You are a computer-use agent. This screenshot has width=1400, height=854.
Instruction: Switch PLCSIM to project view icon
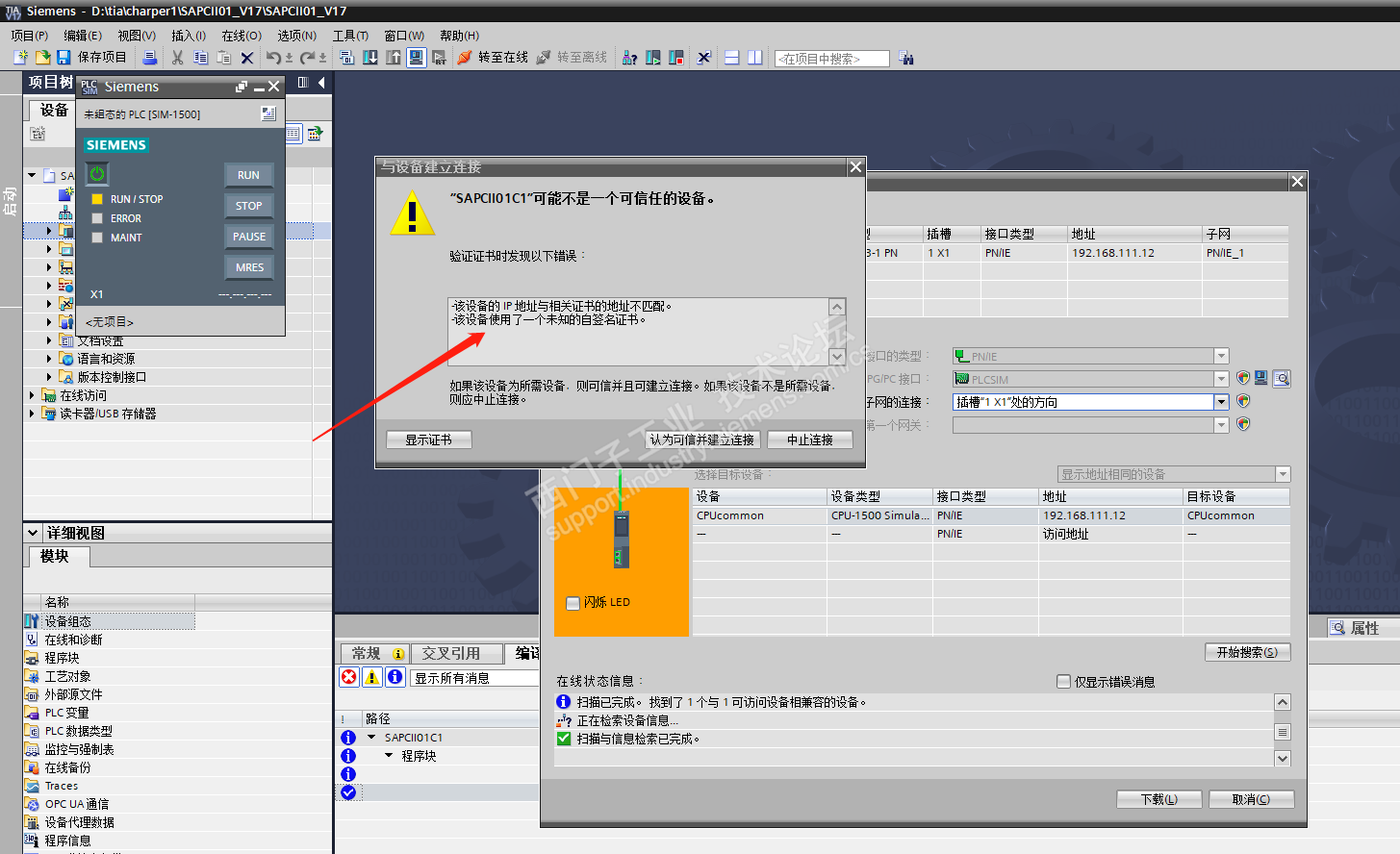point(268,113)
